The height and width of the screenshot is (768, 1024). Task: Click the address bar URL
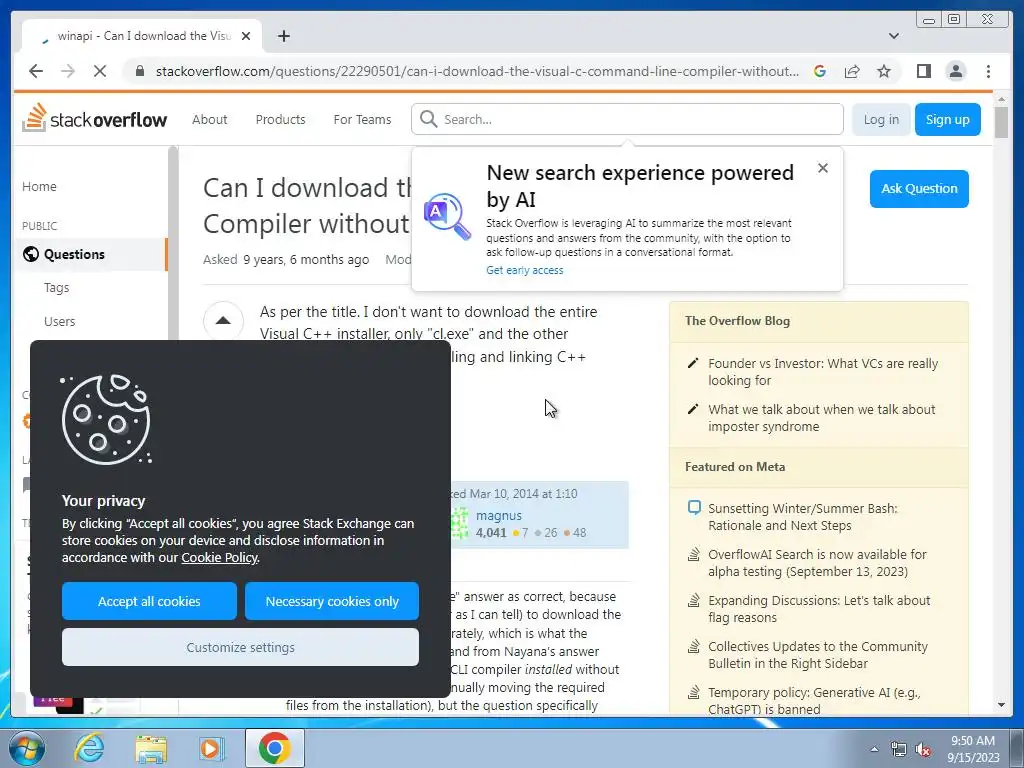coord(477,71)
